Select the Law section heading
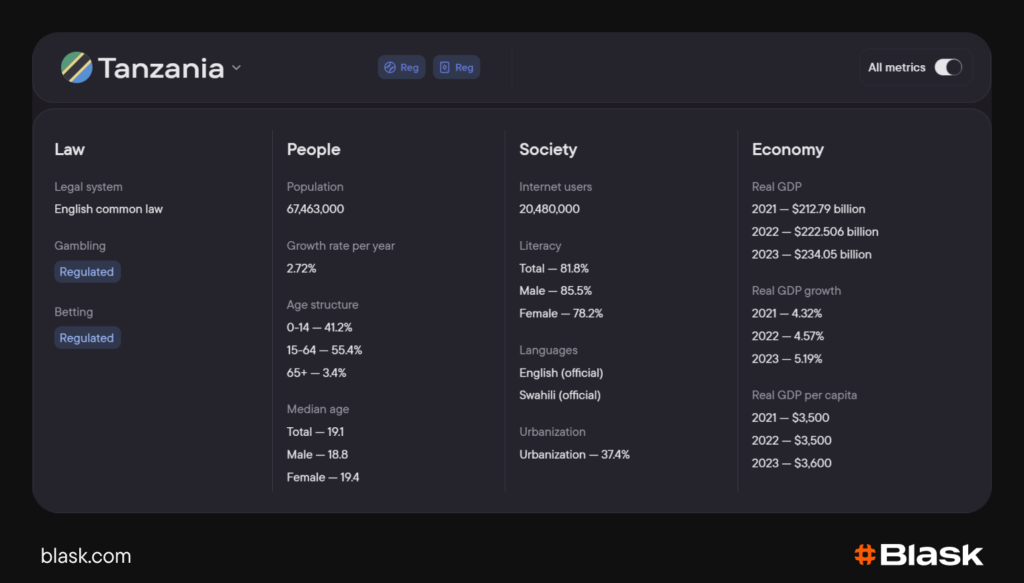The image size is (1024, 583). click(70, 150)
